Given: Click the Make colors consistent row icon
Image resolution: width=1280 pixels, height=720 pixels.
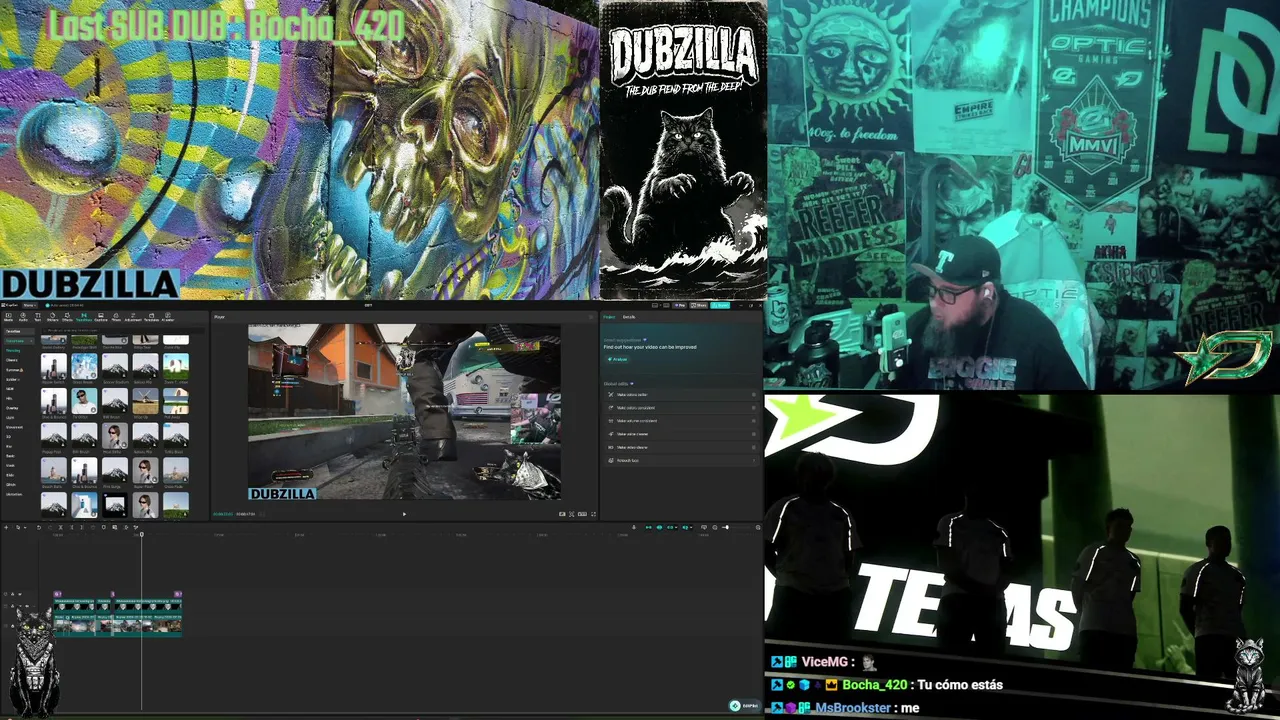Looking at the screenshot, I should click(x=611, y=408).
